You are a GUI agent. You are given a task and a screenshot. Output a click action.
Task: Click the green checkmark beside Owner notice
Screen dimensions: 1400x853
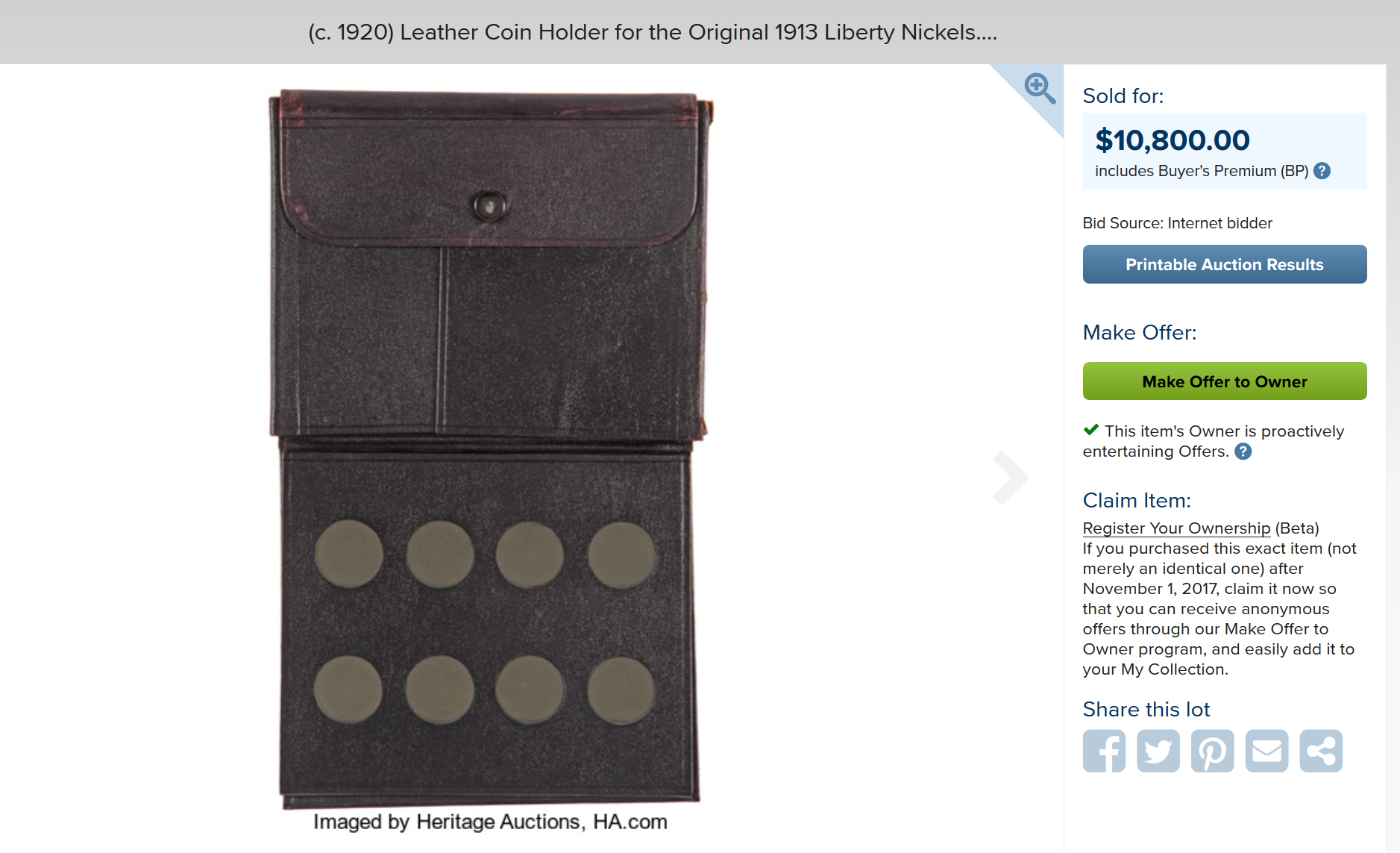1091,430
